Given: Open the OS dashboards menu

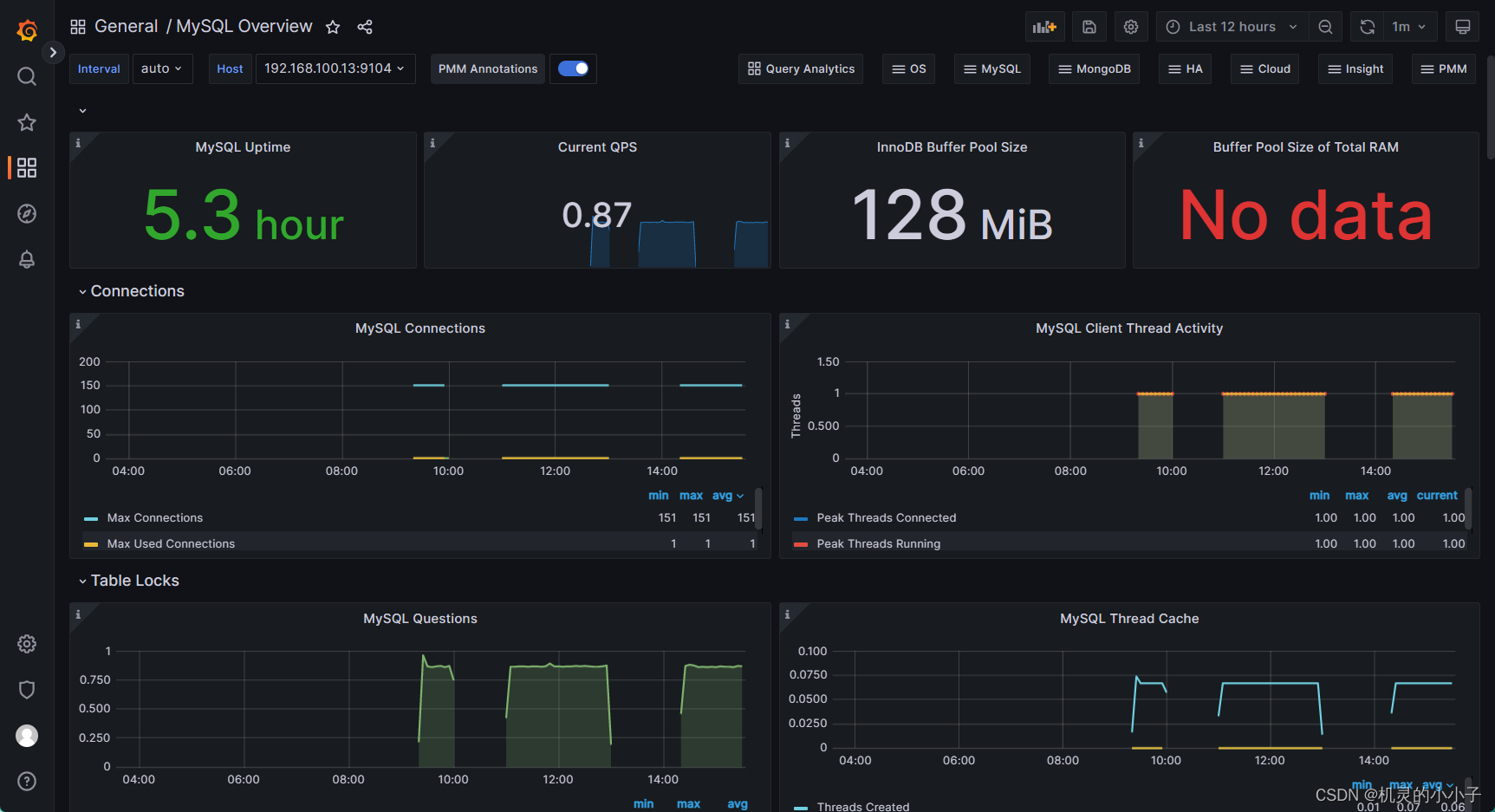Looking at the screenshot, I should pyautogui.click(x=909, y=68).
